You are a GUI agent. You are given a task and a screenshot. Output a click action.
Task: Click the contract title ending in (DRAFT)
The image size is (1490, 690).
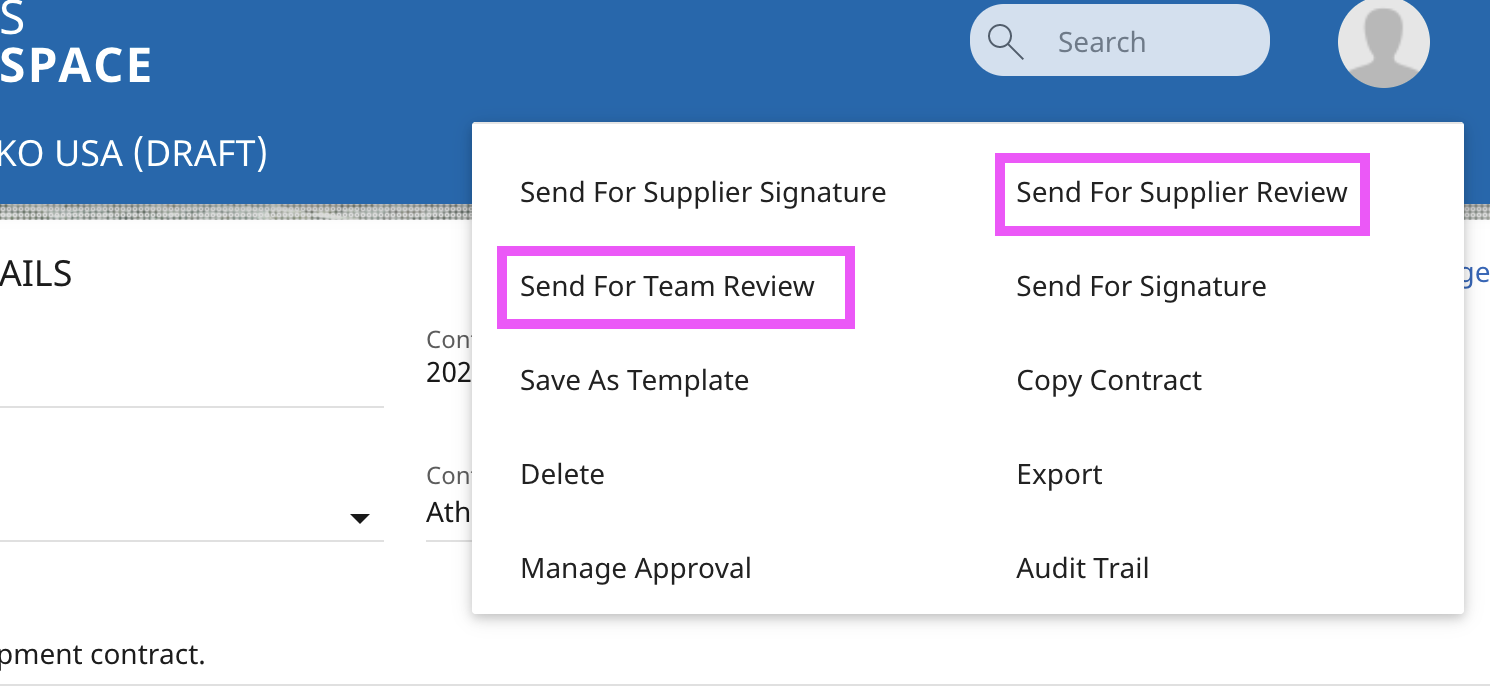(x=133, y=153)
